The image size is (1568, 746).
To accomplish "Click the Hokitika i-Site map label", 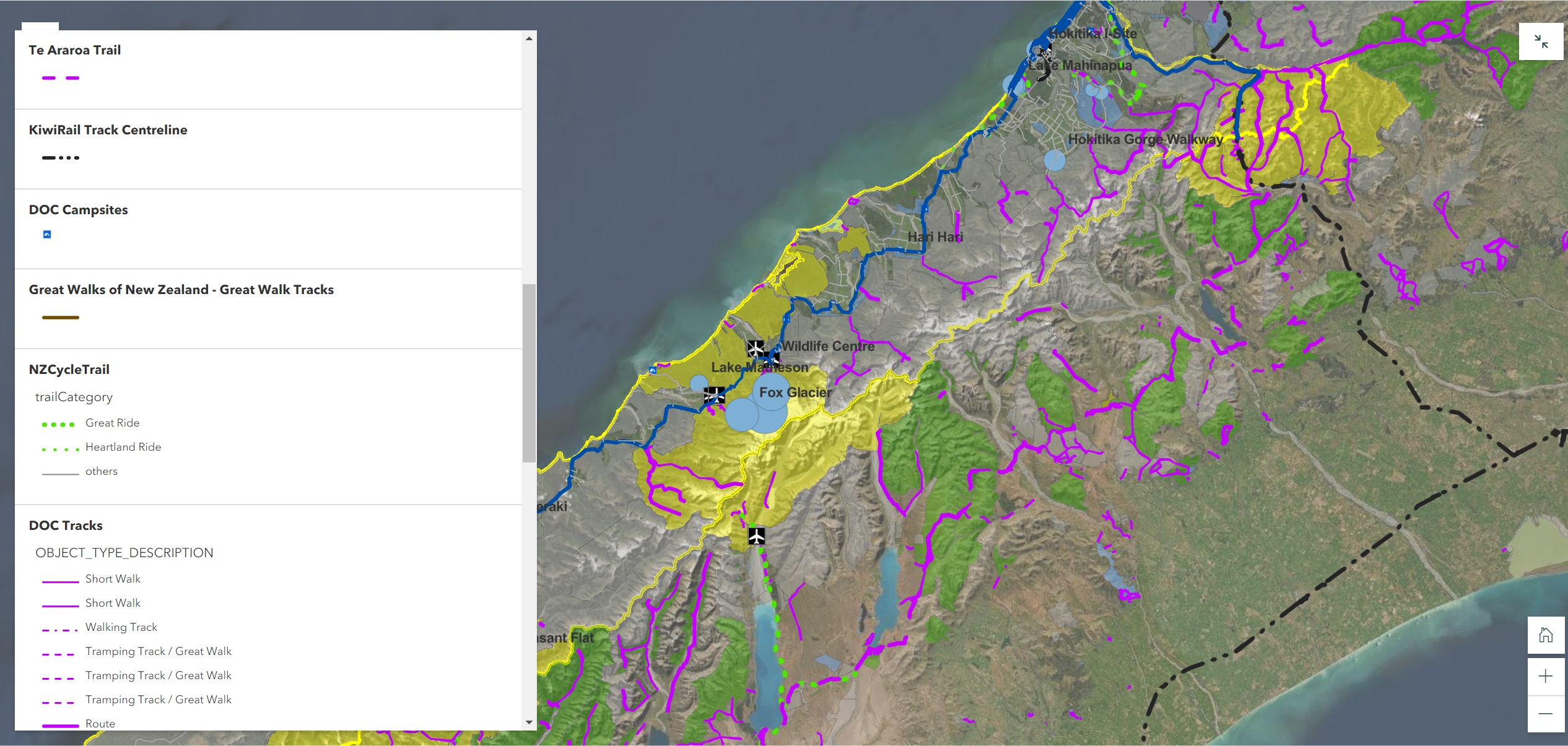I will coord(1093,34).
